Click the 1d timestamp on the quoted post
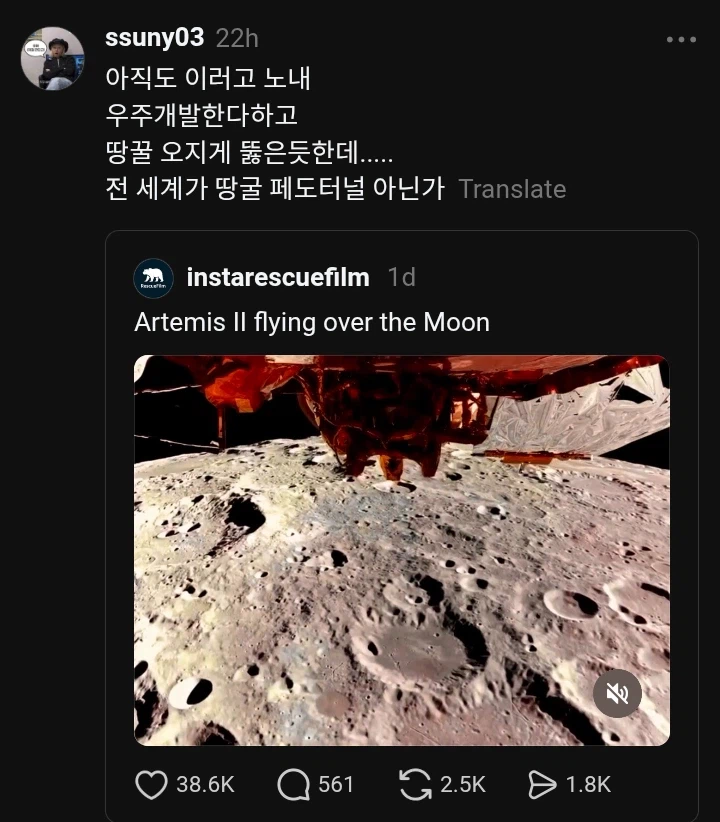This screenshot has width=720, height=822. (401, 277)
